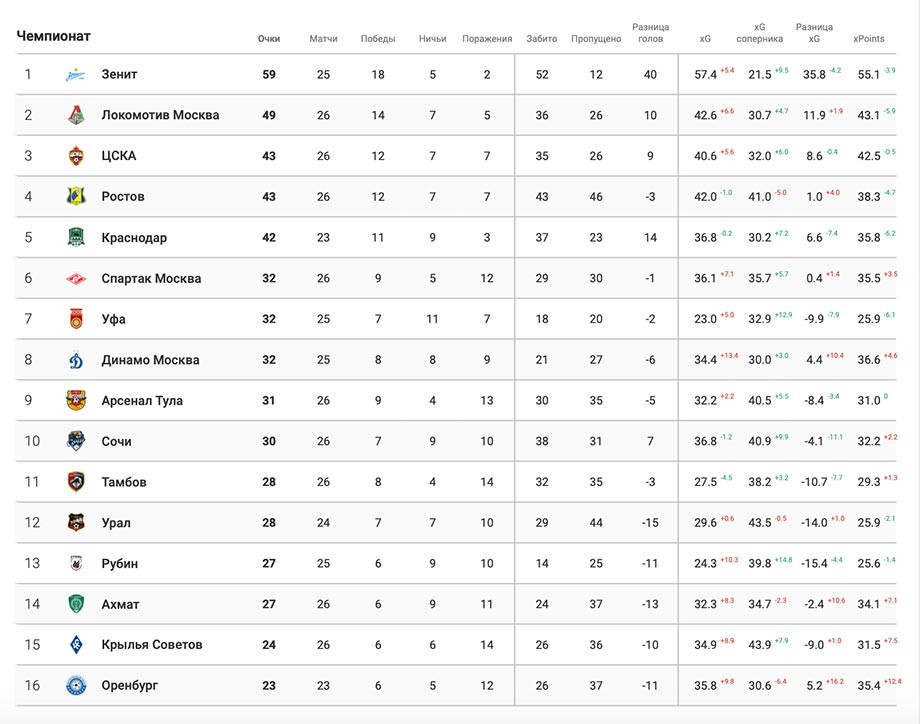Click the Lokomotiv Moscow club crest

76,115
